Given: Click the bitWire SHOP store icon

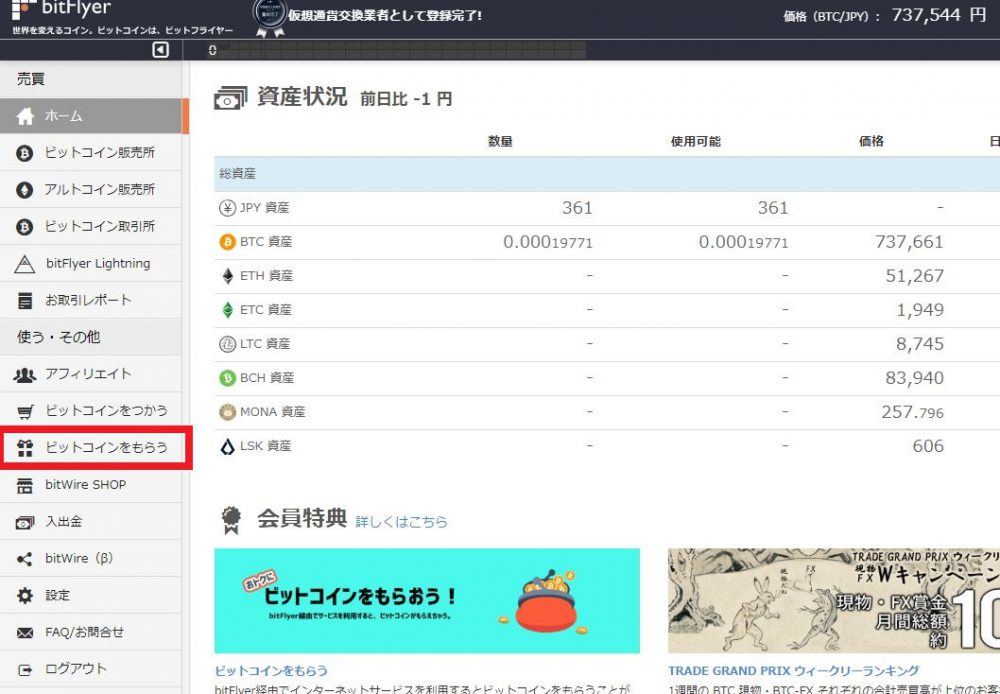Looking at the screenshot, I should tap(26, 485).
